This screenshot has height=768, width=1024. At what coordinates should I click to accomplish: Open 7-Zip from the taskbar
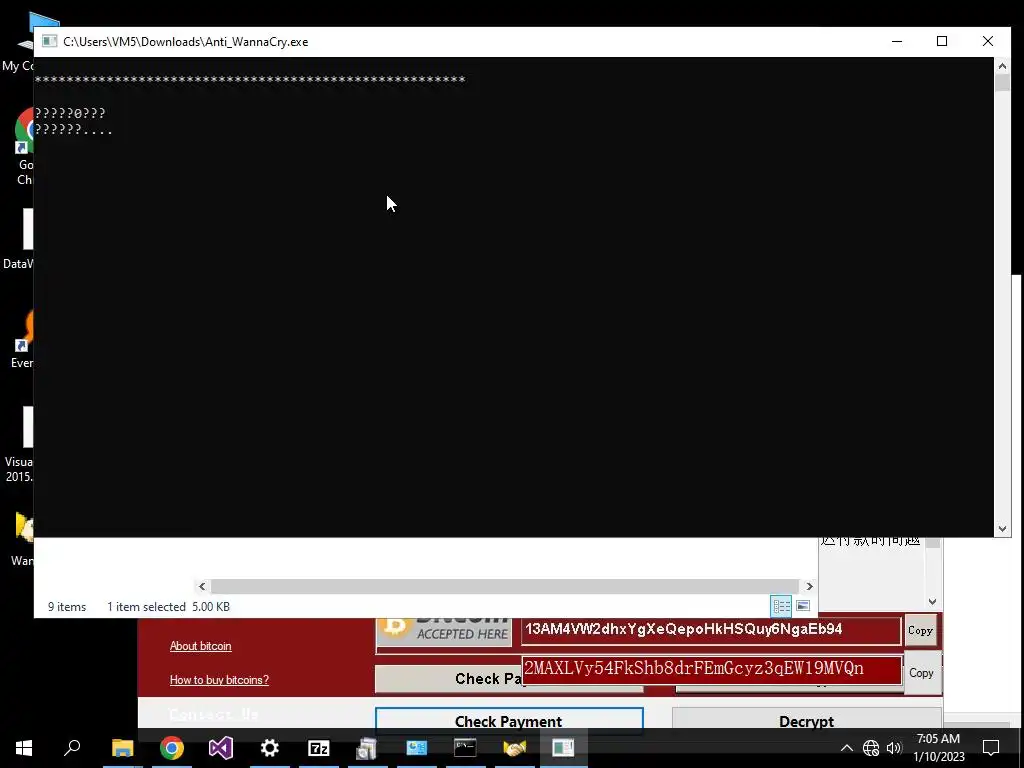[x=319, y=748]
